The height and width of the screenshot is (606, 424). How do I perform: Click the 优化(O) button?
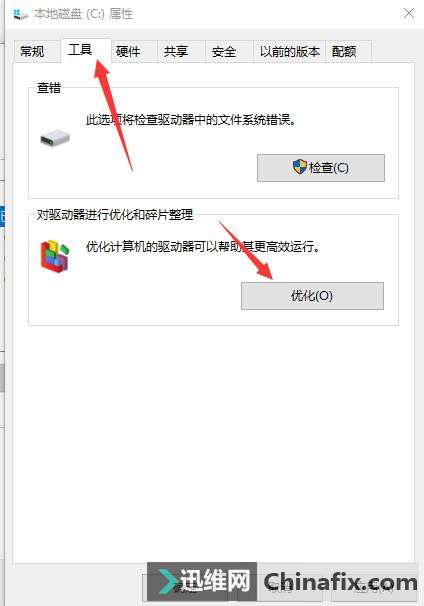pyautogui.click(x=312, y=296)
